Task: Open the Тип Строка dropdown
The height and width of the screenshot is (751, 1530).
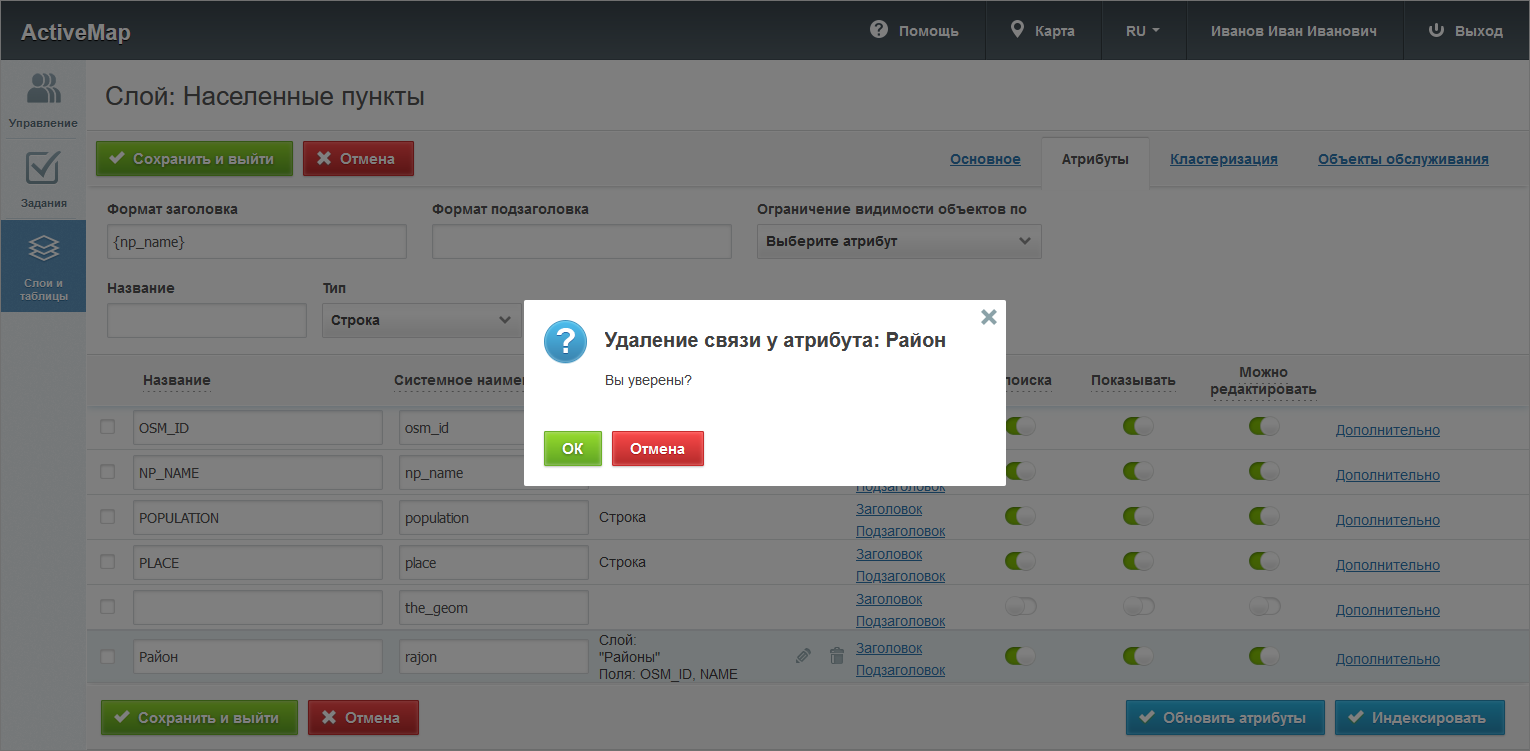Action: click(420, 320)
